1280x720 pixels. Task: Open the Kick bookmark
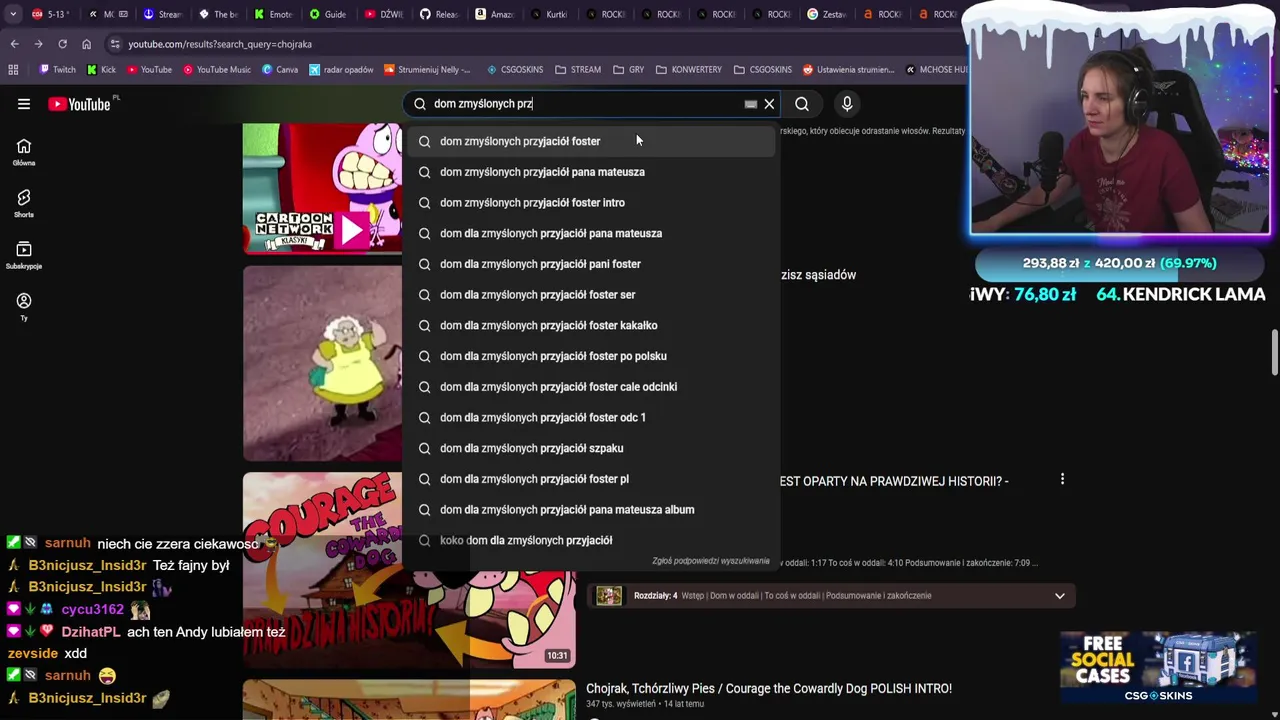pyautogui.click(x=101, y=70)
